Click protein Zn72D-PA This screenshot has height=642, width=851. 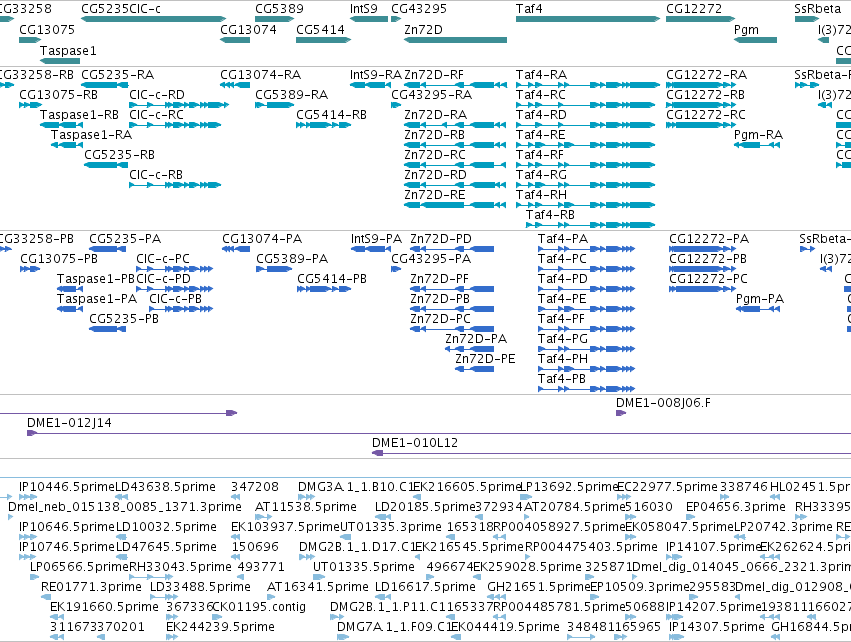(x=469, y=349)
